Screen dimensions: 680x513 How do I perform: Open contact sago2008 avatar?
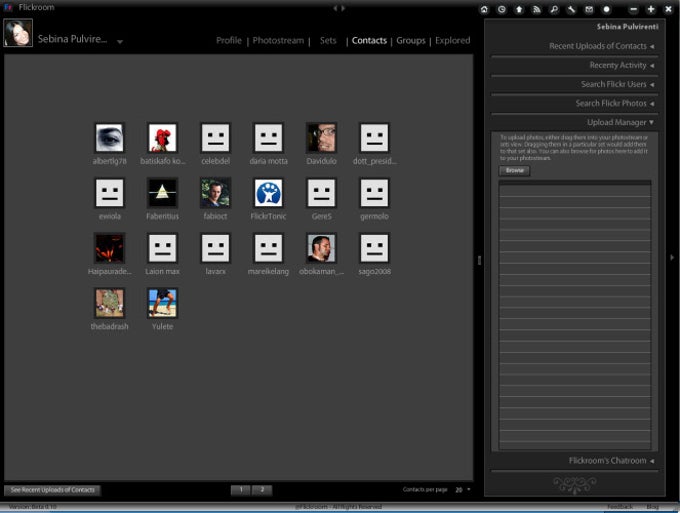[374, 248]
